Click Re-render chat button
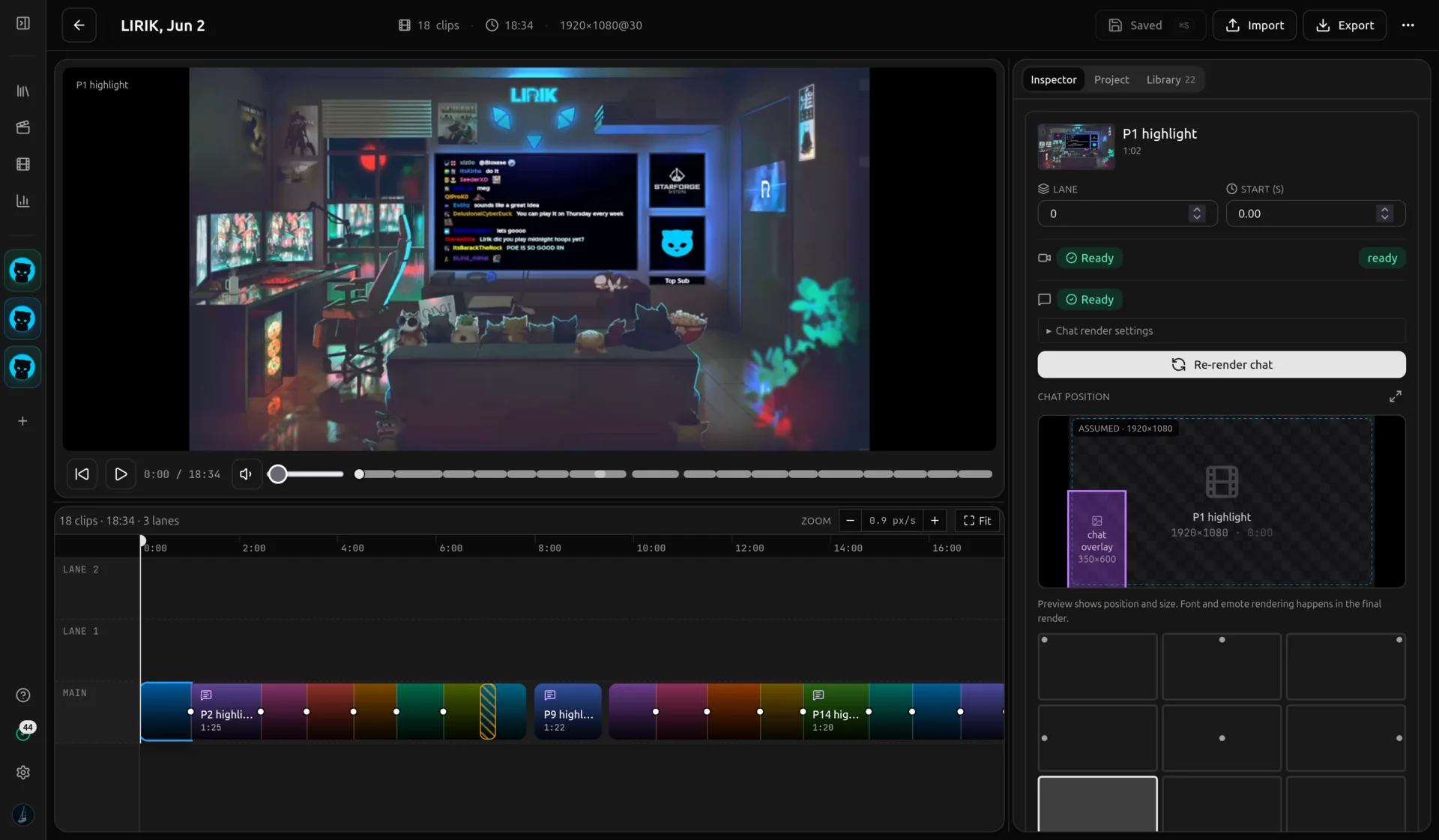This screenshot has height=840, width=1439. [1222, 365]
